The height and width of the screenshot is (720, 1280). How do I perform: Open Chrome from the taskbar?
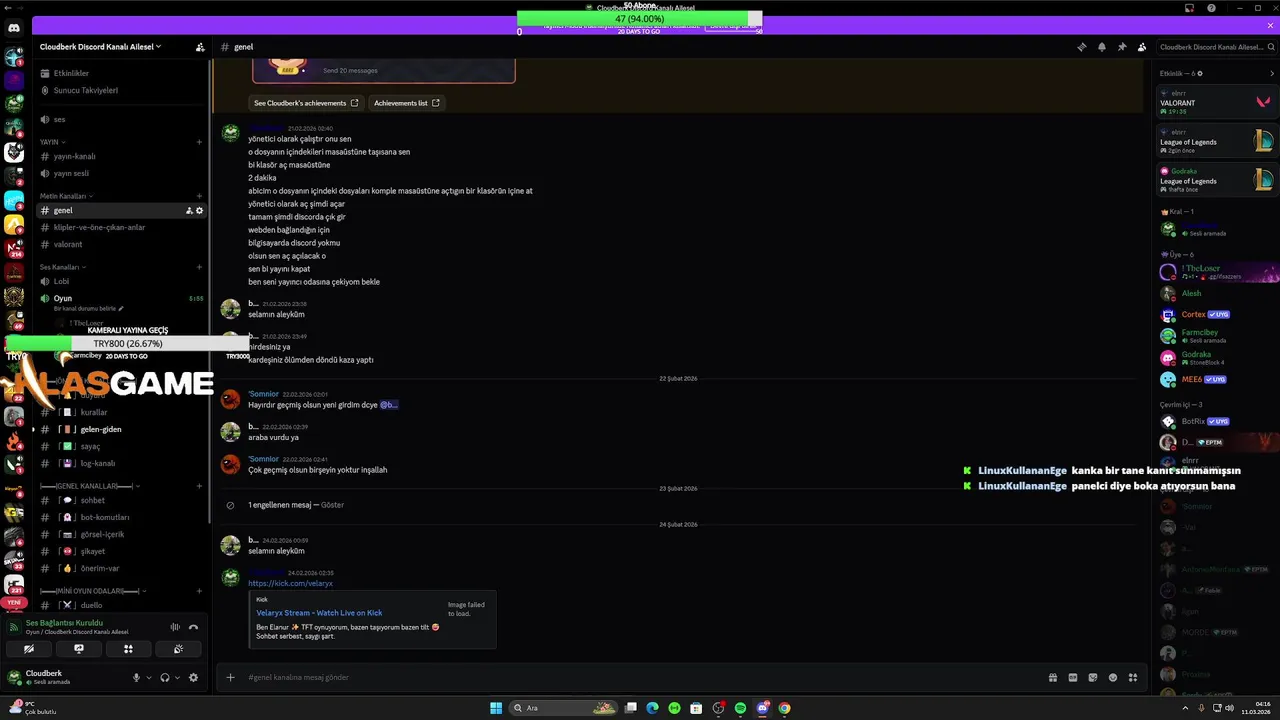click(x=784, y=708)
